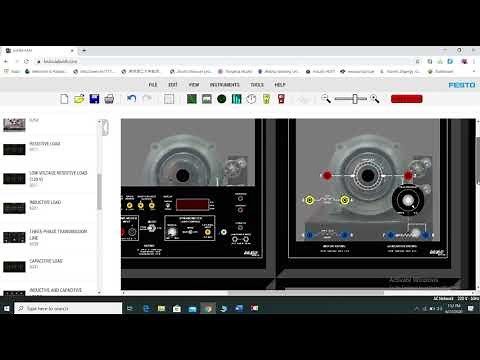The image size is (480, 360).
Task: Click the right red terminal on motor
Action: (408, 175)
